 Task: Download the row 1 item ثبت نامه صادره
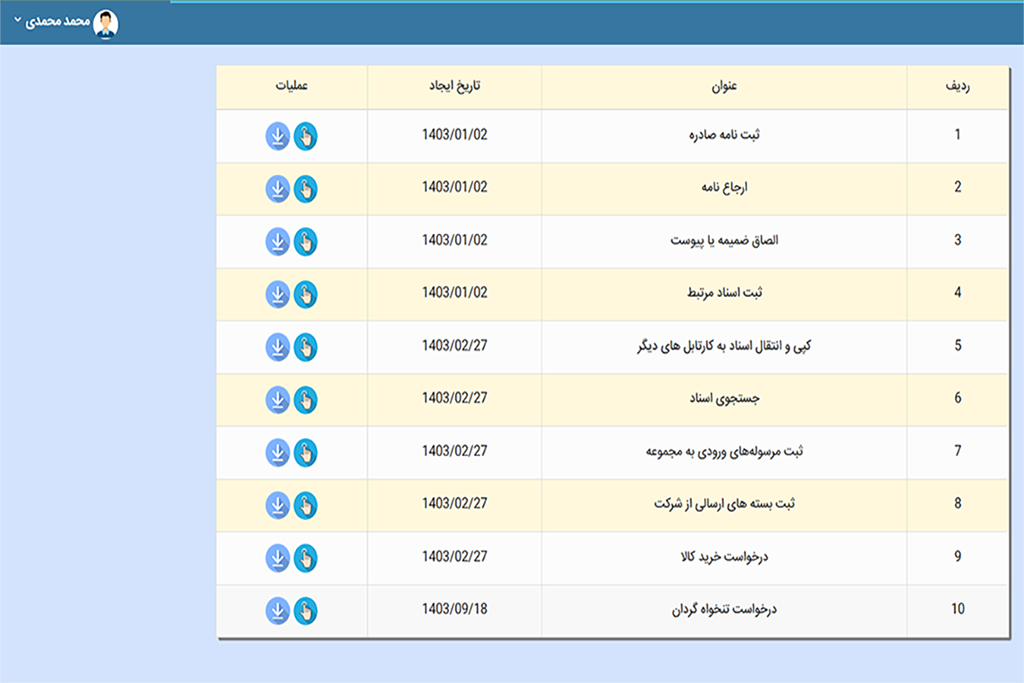pos(277,136)
